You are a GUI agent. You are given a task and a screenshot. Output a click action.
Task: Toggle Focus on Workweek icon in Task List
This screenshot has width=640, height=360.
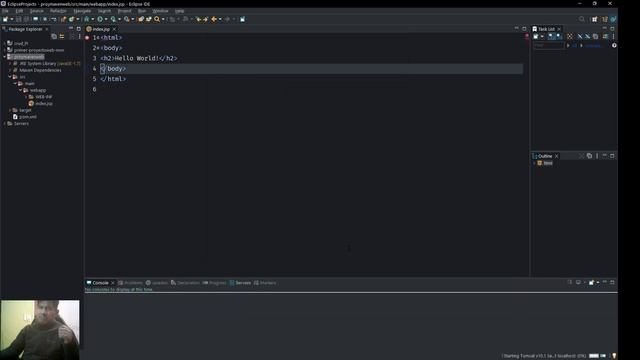(569, 36)
